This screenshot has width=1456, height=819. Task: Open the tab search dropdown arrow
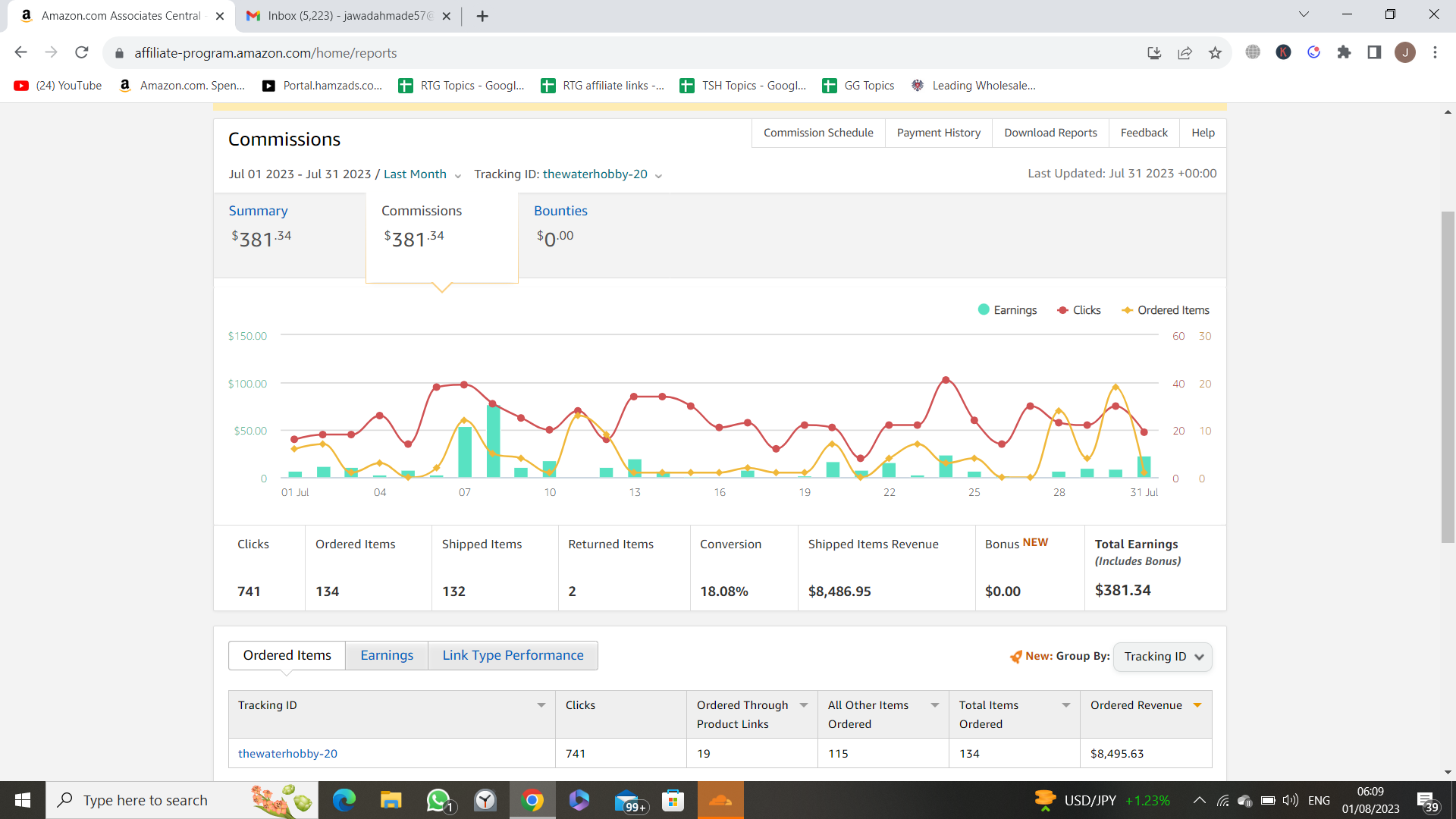pyautogui.click(x=1304, y=14)
